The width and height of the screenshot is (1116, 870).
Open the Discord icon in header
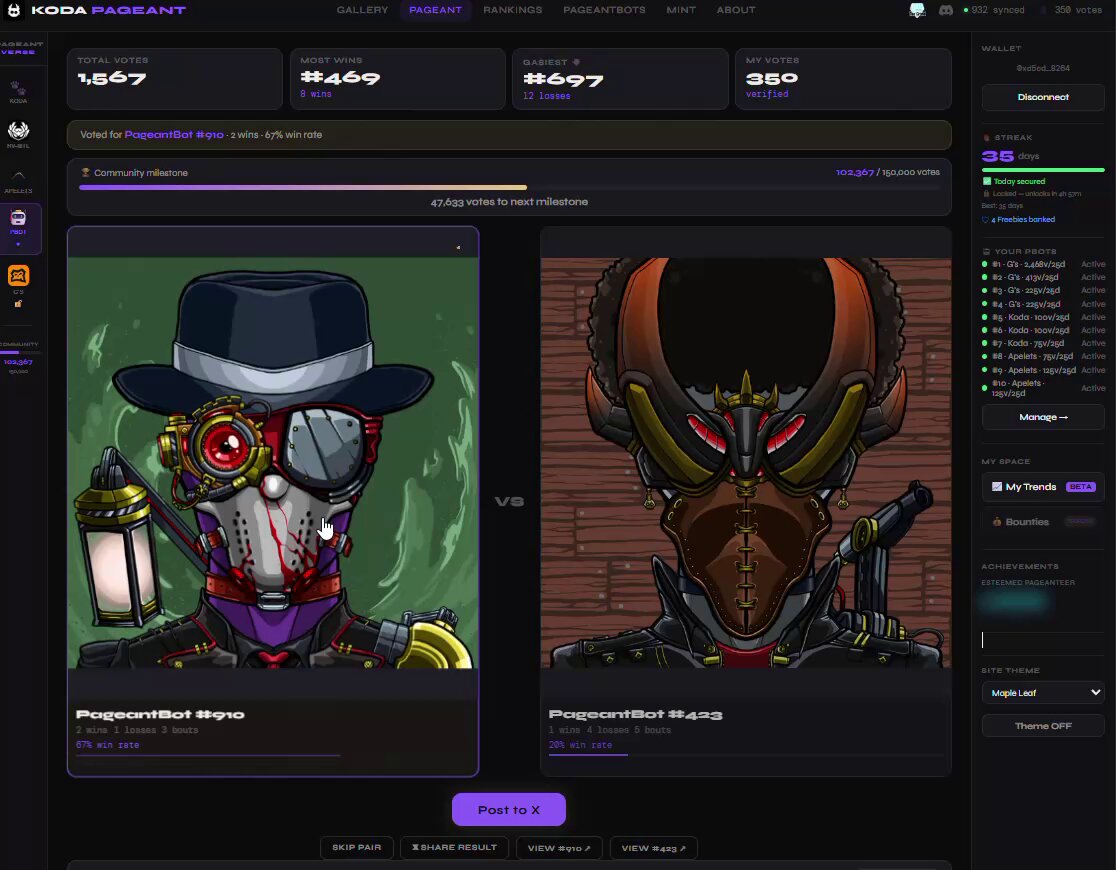point(946,11)
